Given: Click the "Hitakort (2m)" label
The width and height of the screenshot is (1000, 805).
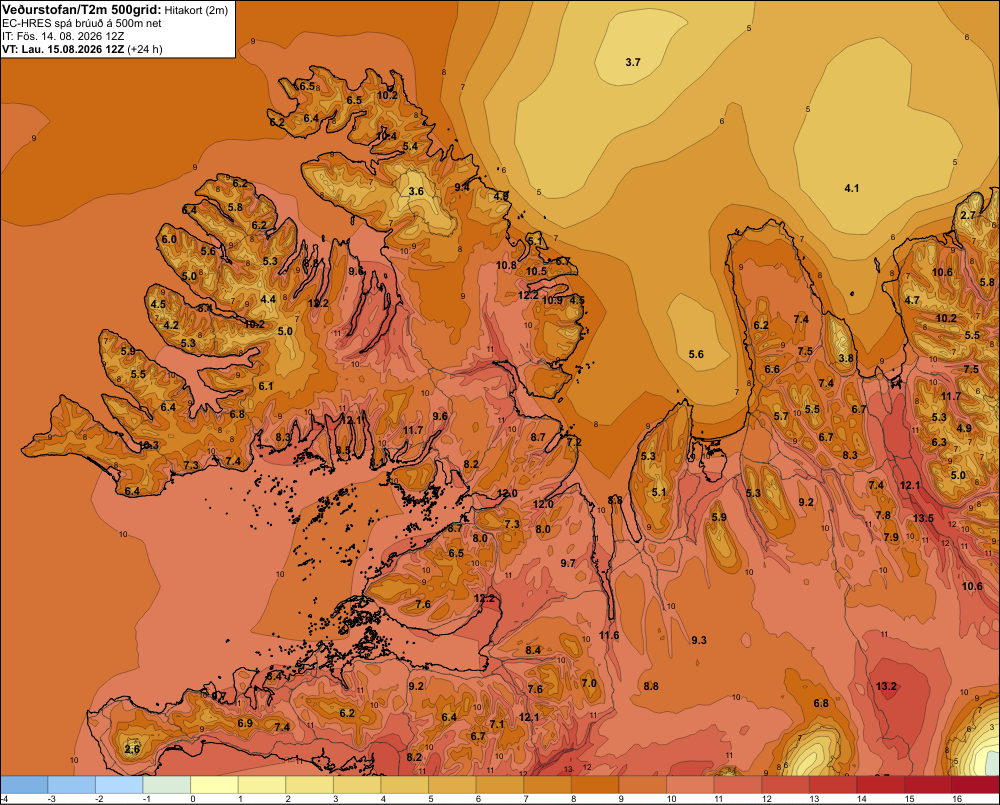Looking at the screenshot, I should (196, 10).
